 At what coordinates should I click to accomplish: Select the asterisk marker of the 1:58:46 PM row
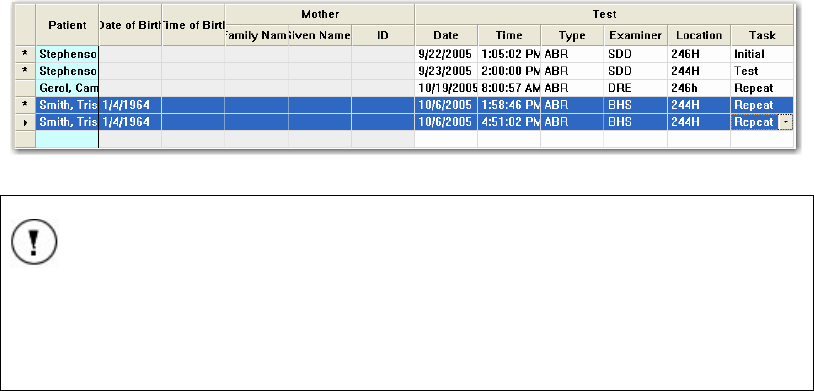(x=25, y=105)
